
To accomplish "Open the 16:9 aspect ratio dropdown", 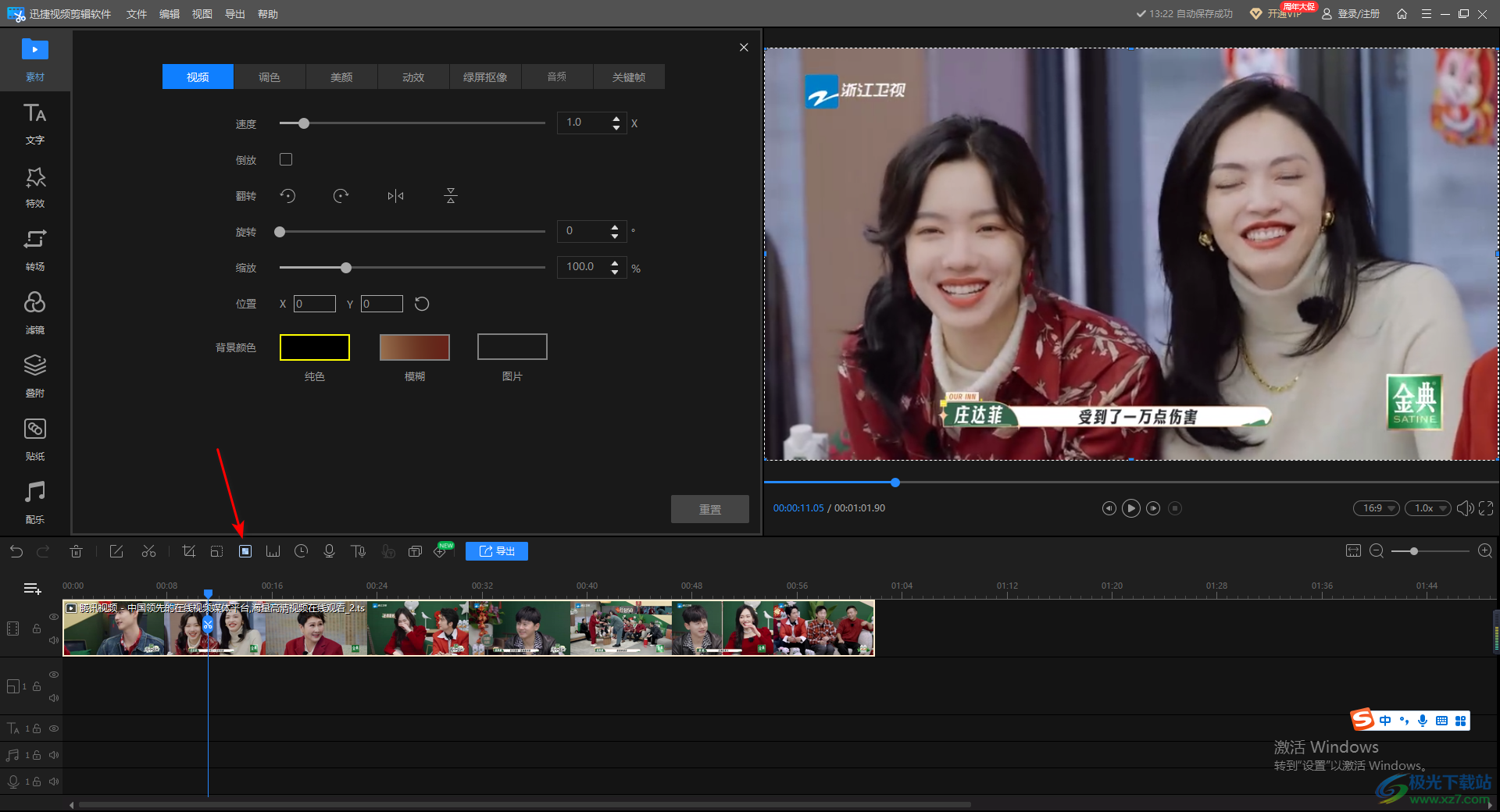I will pos(1377,508).
